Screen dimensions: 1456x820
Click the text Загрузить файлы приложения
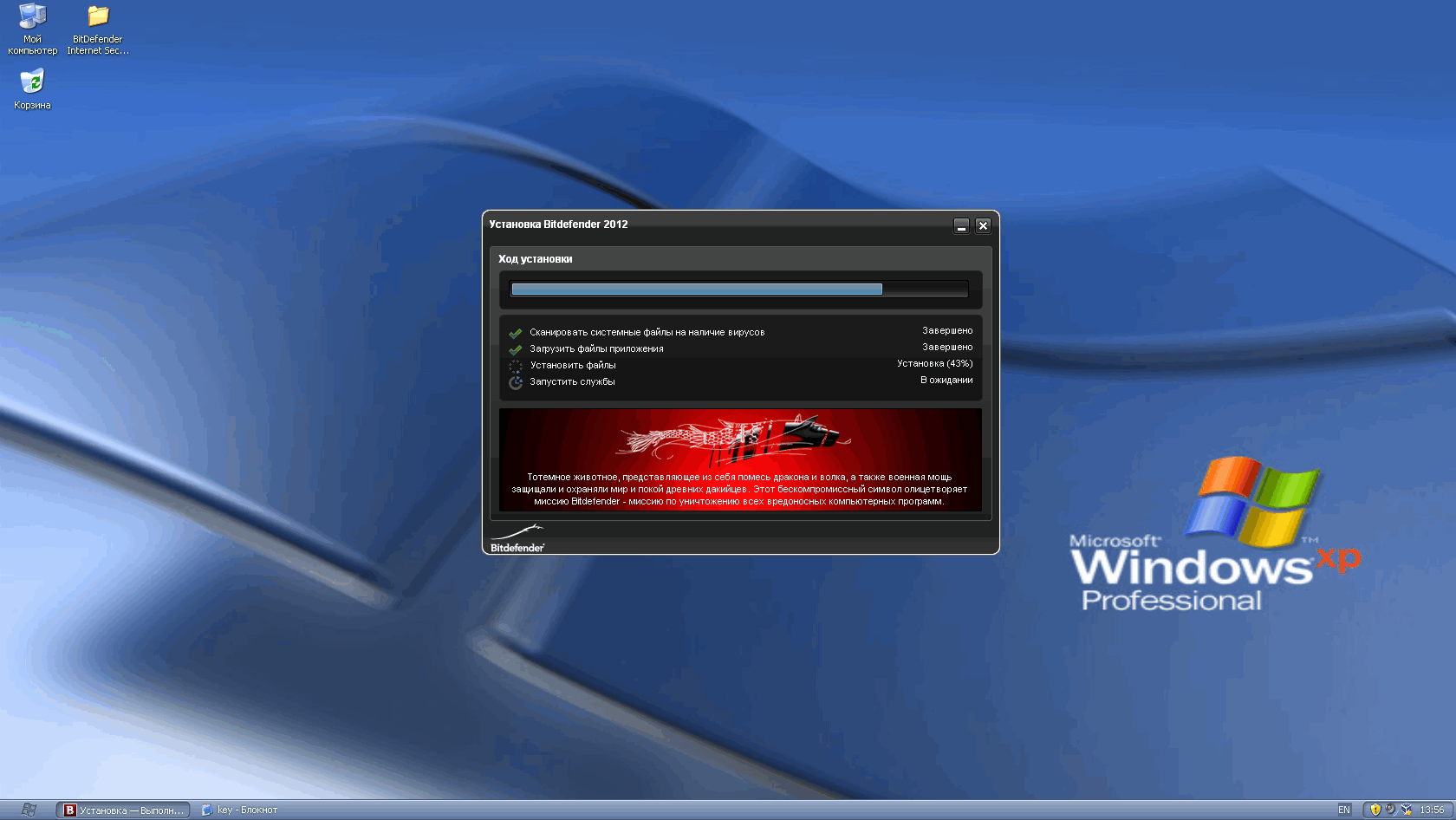click(596, 348)
